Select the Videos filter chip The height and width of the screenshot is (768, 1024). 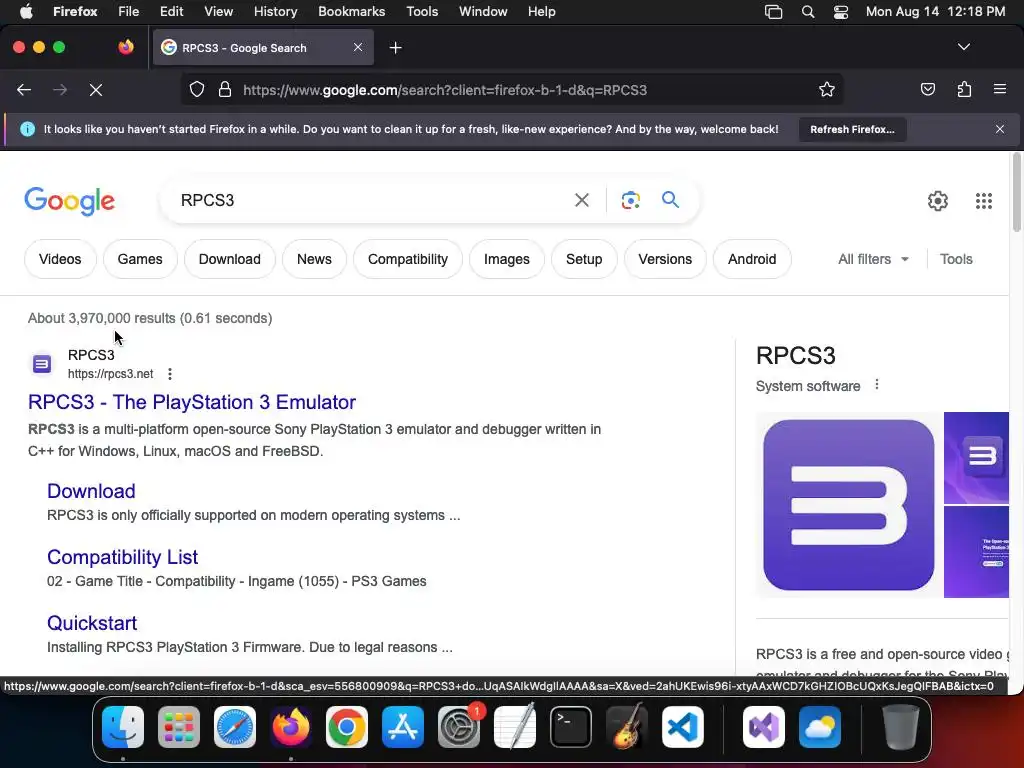pyautogui.click(x=60, y=259)
